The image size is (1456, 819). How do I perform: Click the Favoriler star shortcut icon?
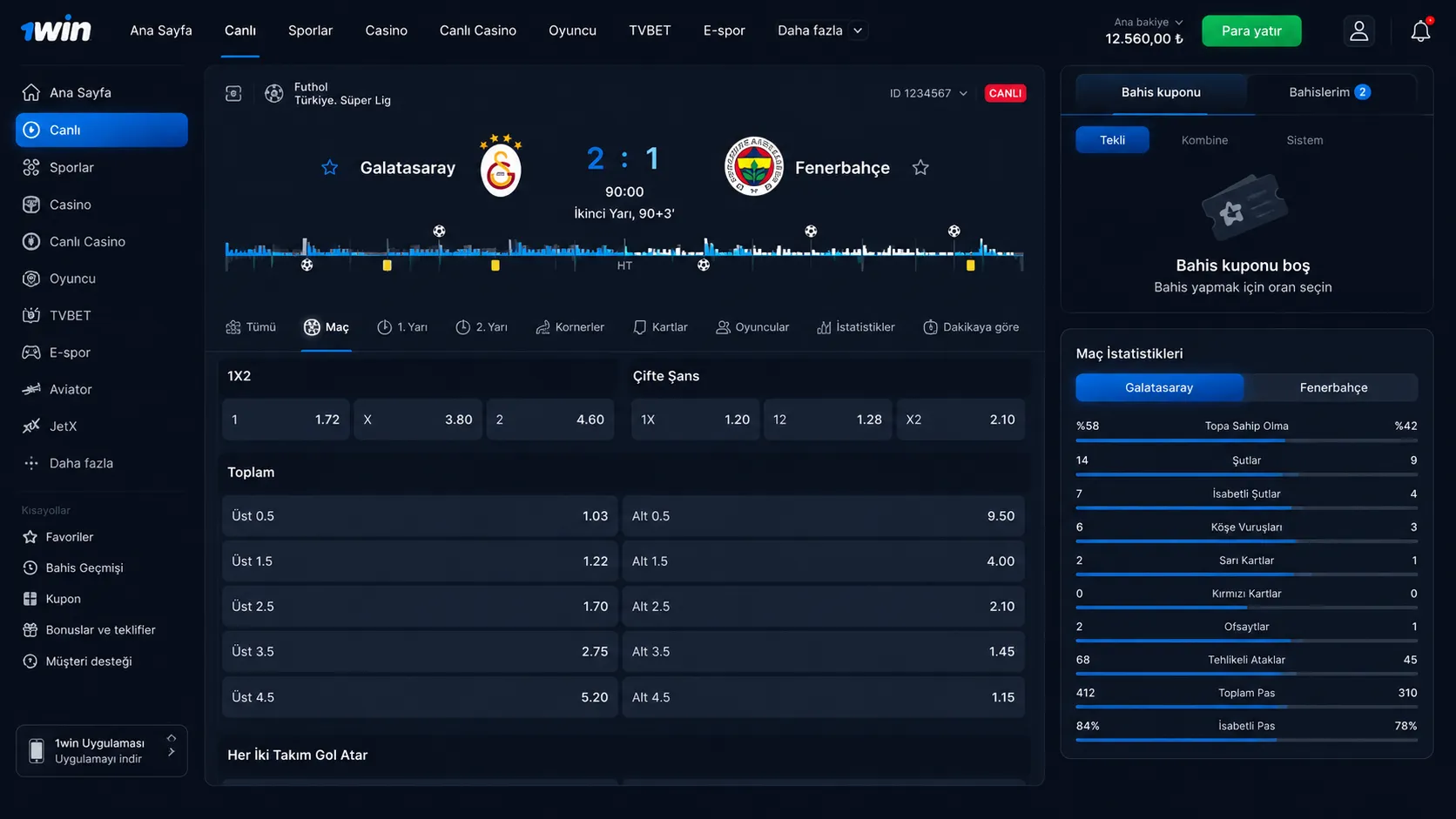coord(30,537)
